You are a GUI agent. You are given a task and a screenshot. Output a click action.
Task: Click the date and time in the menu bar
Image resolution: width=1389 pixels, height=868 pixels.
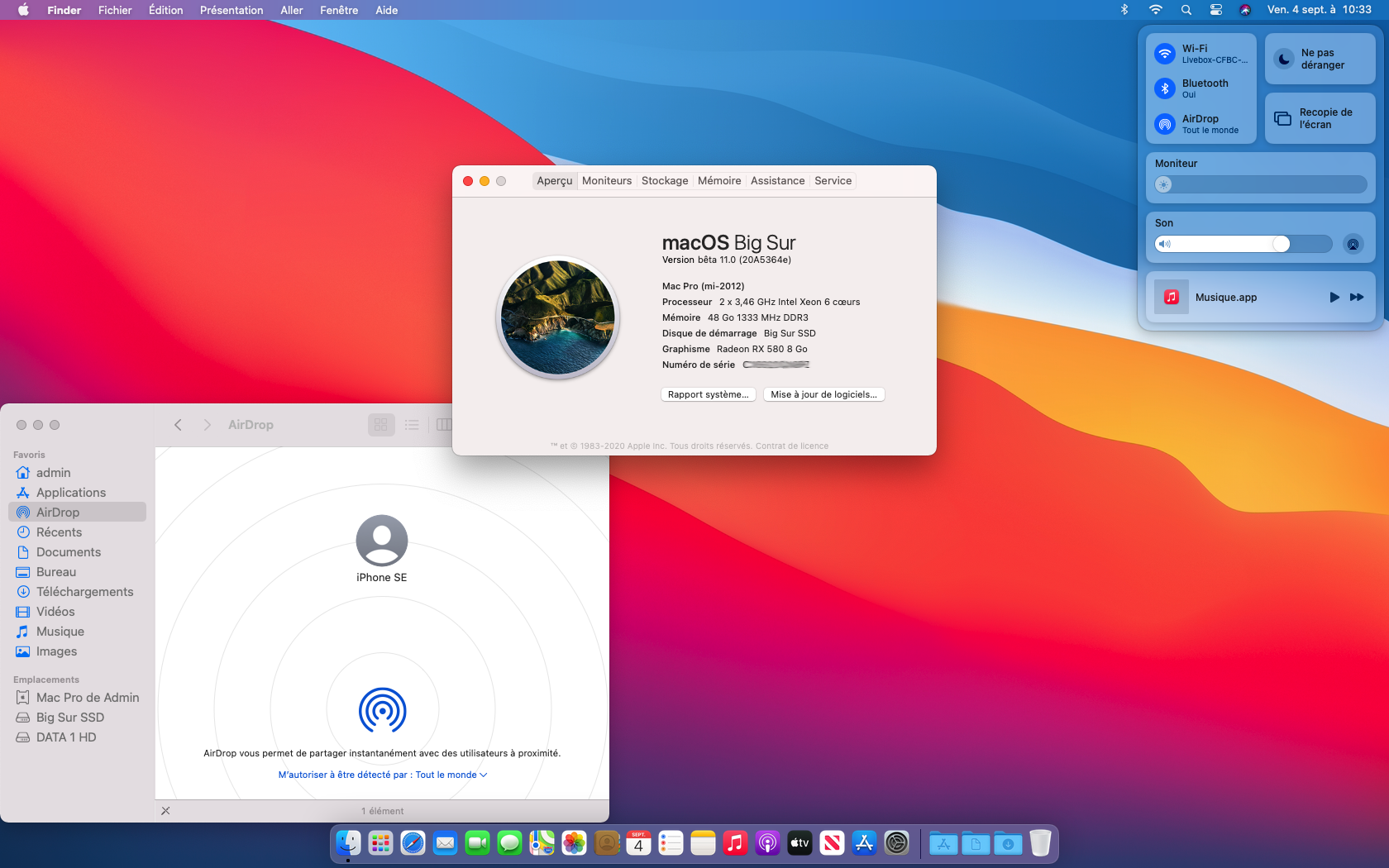coord(1320,10)
